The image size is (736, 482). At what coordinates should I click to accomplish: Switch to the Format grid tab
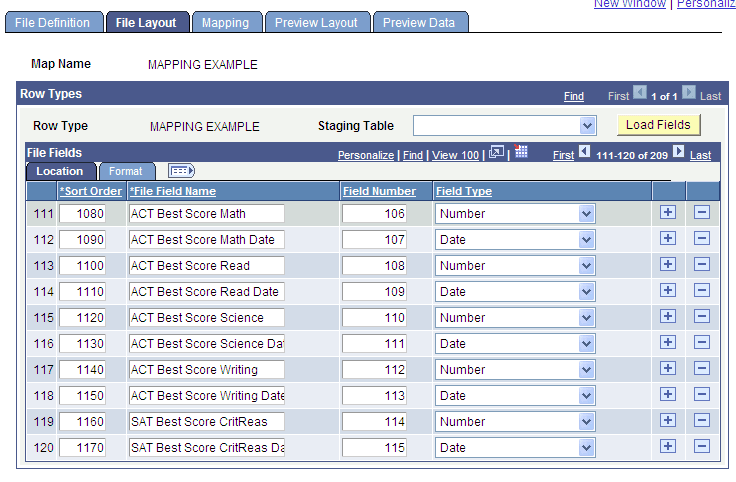(126, 171)
